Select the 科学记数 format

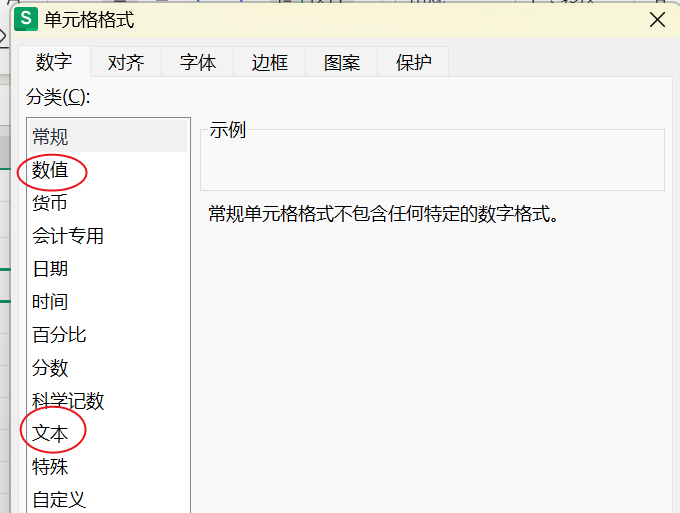tap(68, 401)
